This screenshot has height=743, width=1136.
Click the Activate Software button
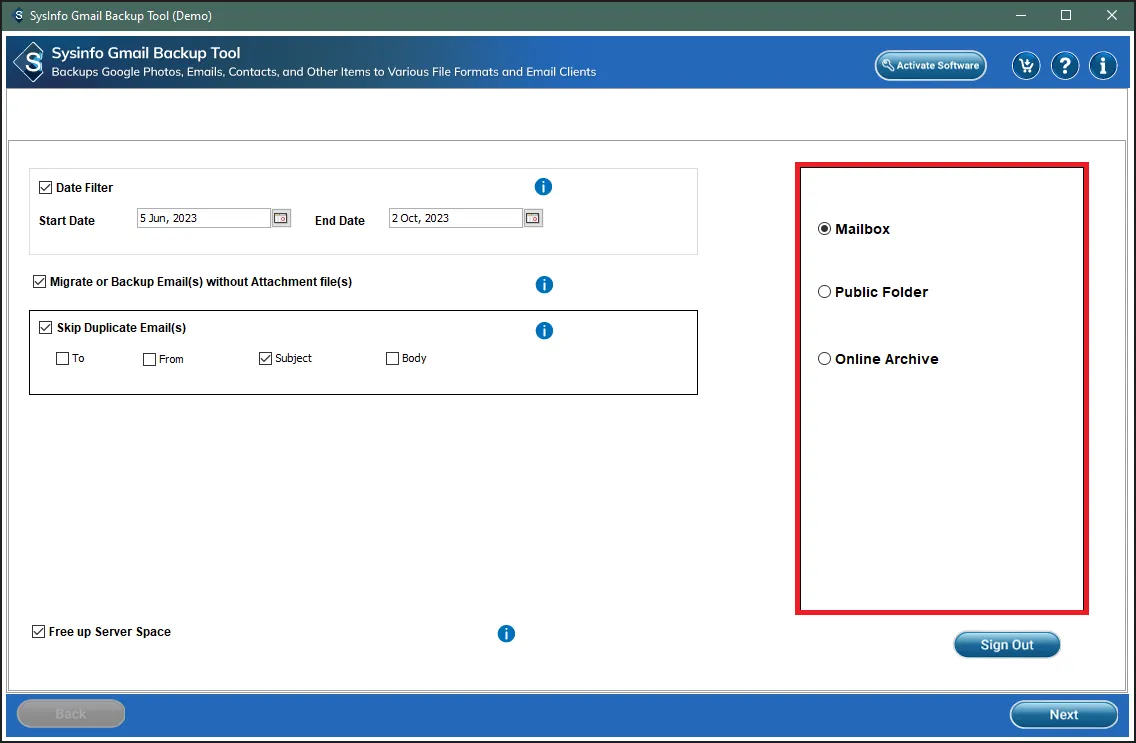[x=930, y=66]
